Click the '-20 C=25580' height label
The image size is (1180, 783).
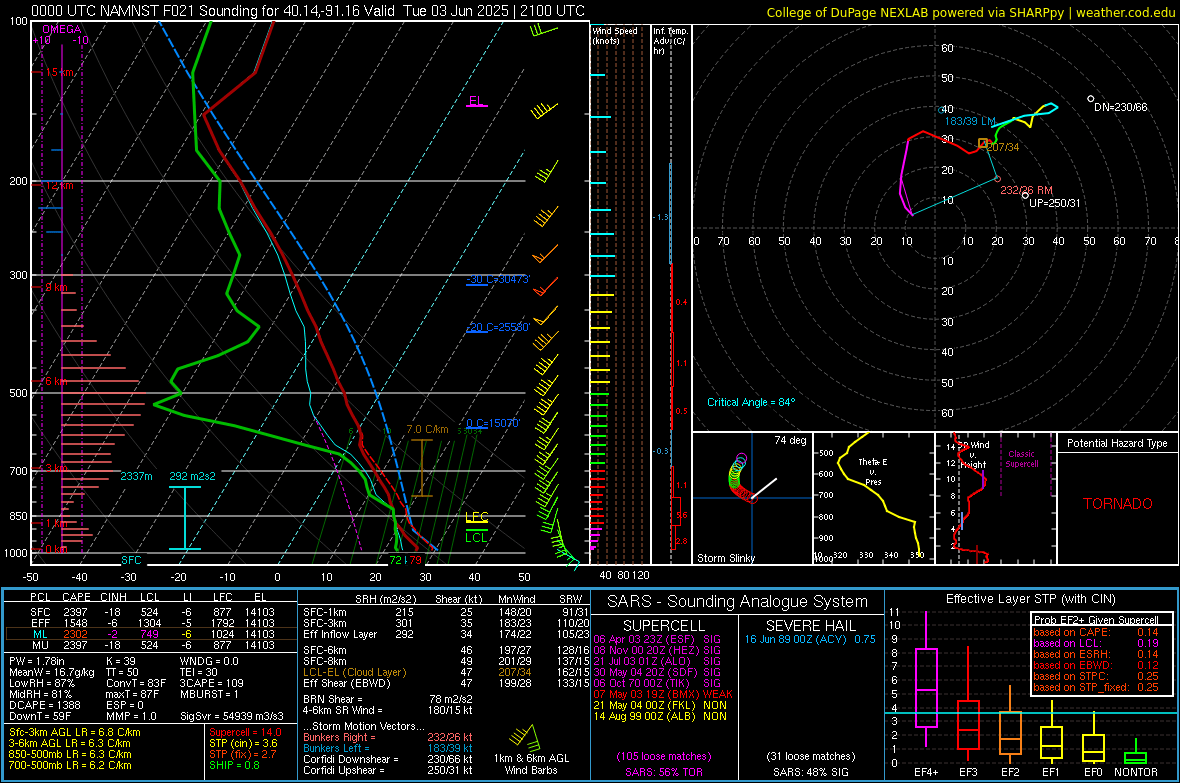tap(498, 328)
